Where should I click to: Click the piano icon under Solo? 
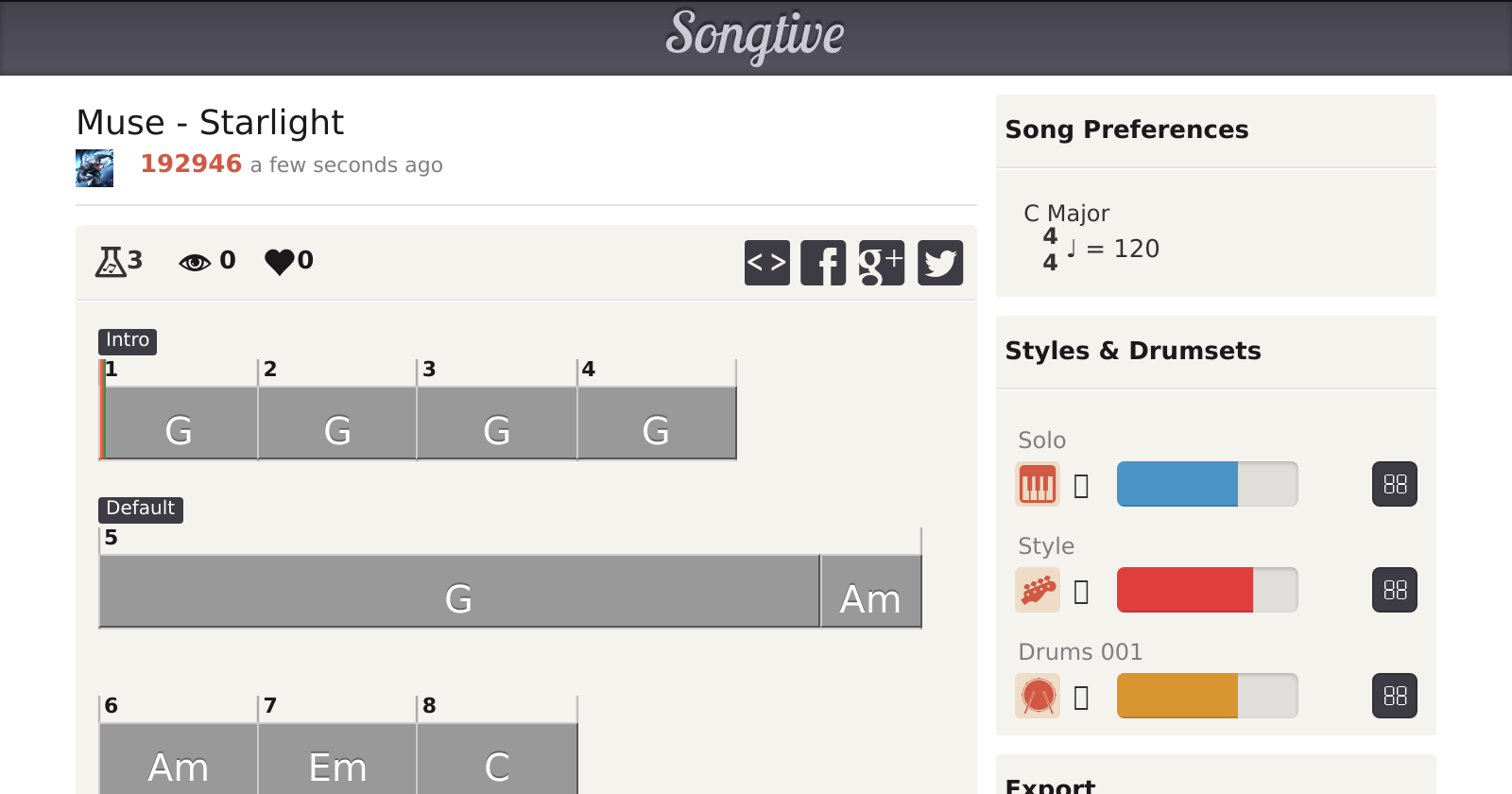coord(1037,484)
